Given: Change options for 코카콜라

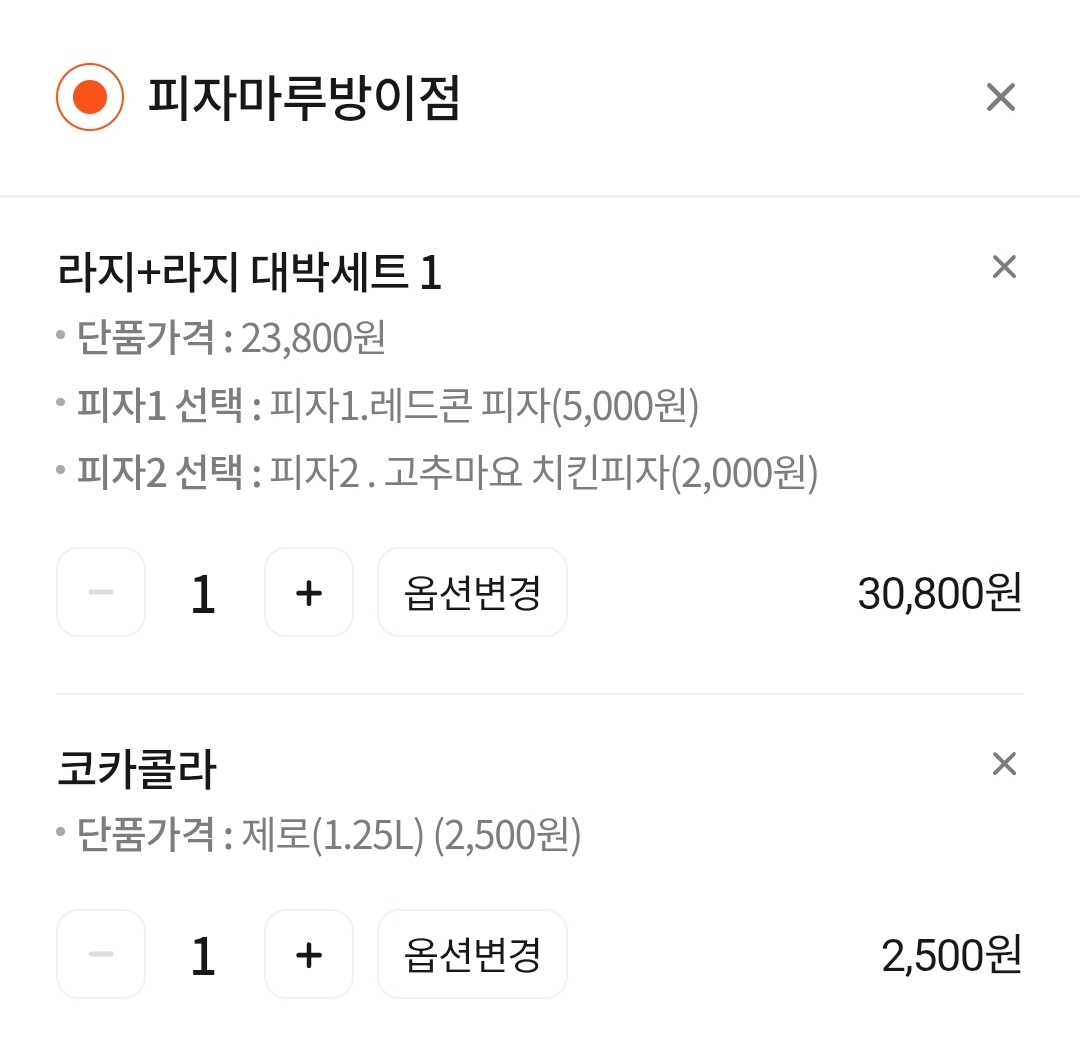Looking at the screenshot, I should (472, 954).
